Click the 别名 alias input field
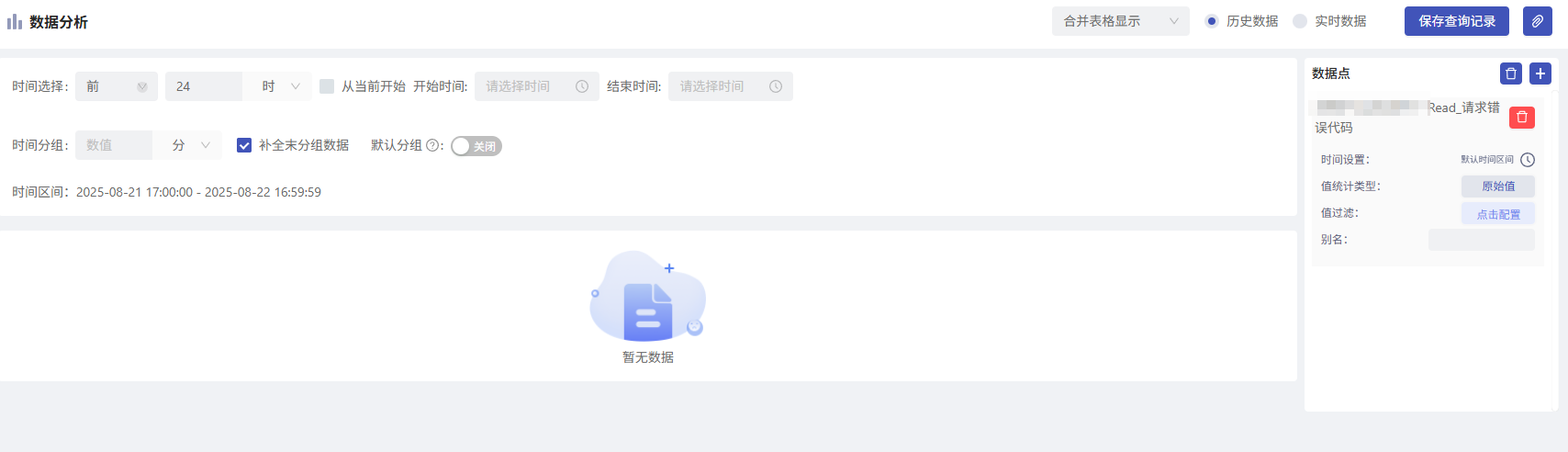This screenshot has height=452, width=1568. click(x=1482, y=240)
